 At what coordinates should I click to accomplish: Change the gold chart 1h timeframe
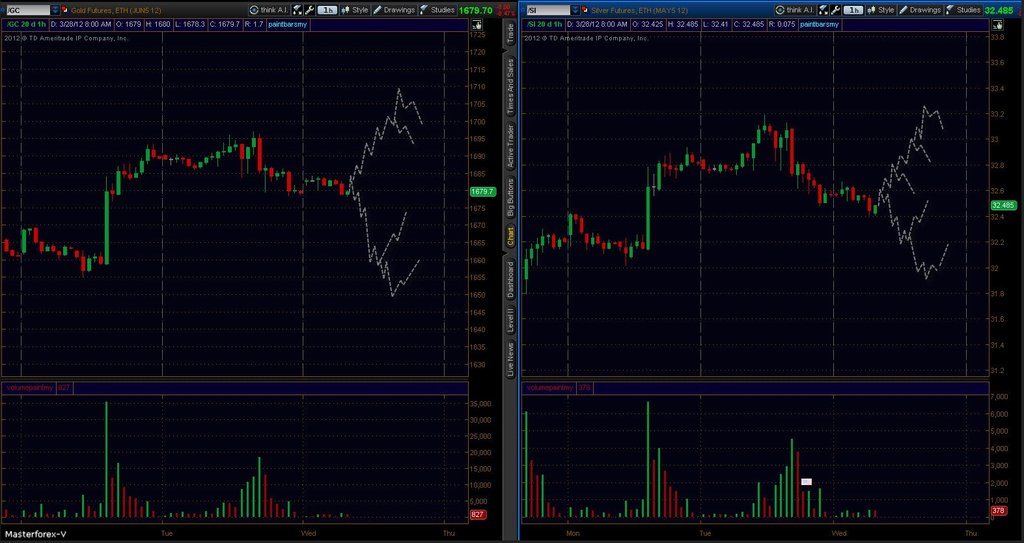click(x=328, y=10)
